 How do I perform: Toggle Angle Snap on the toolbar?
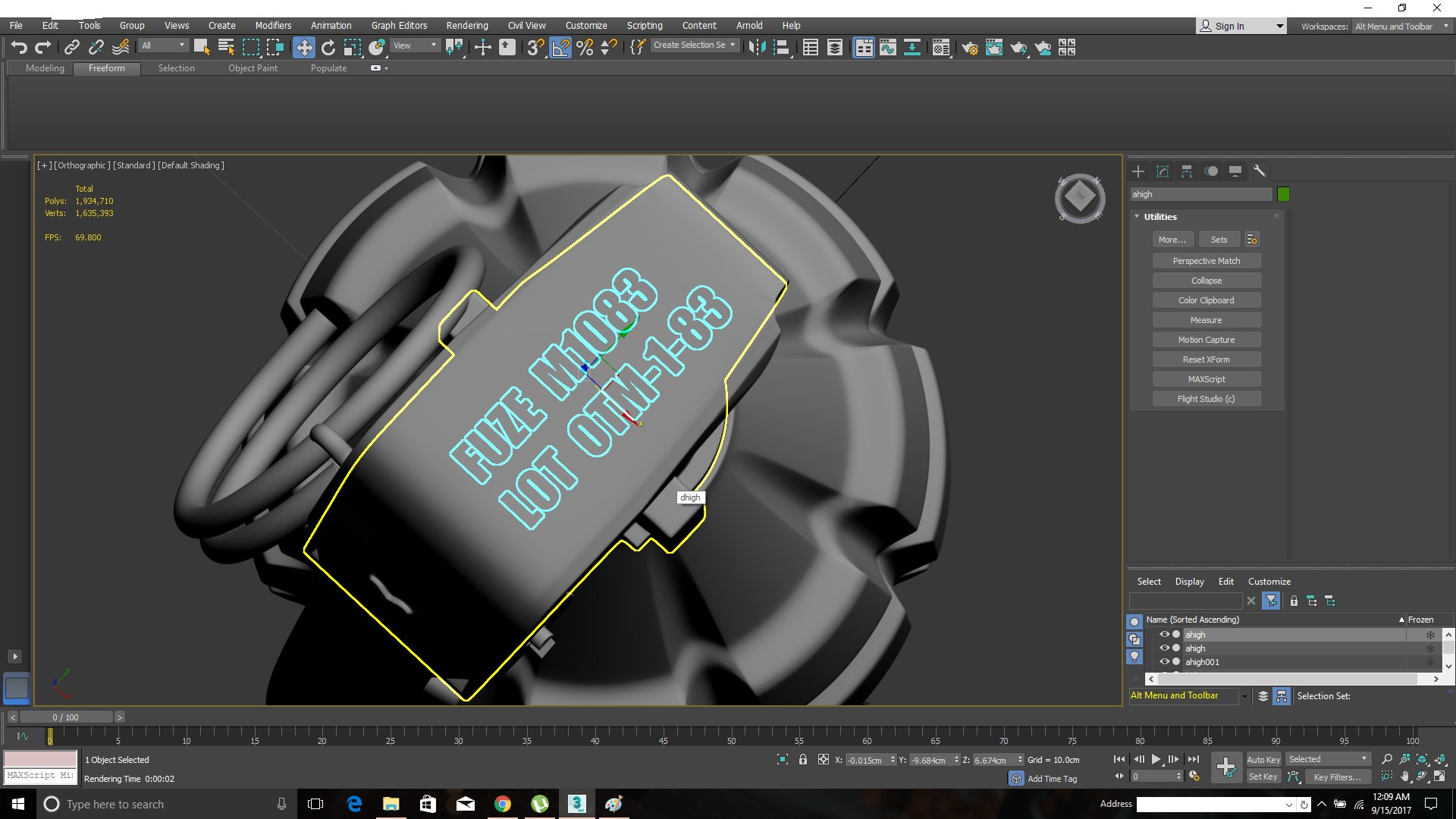click(x=560, y=47)
